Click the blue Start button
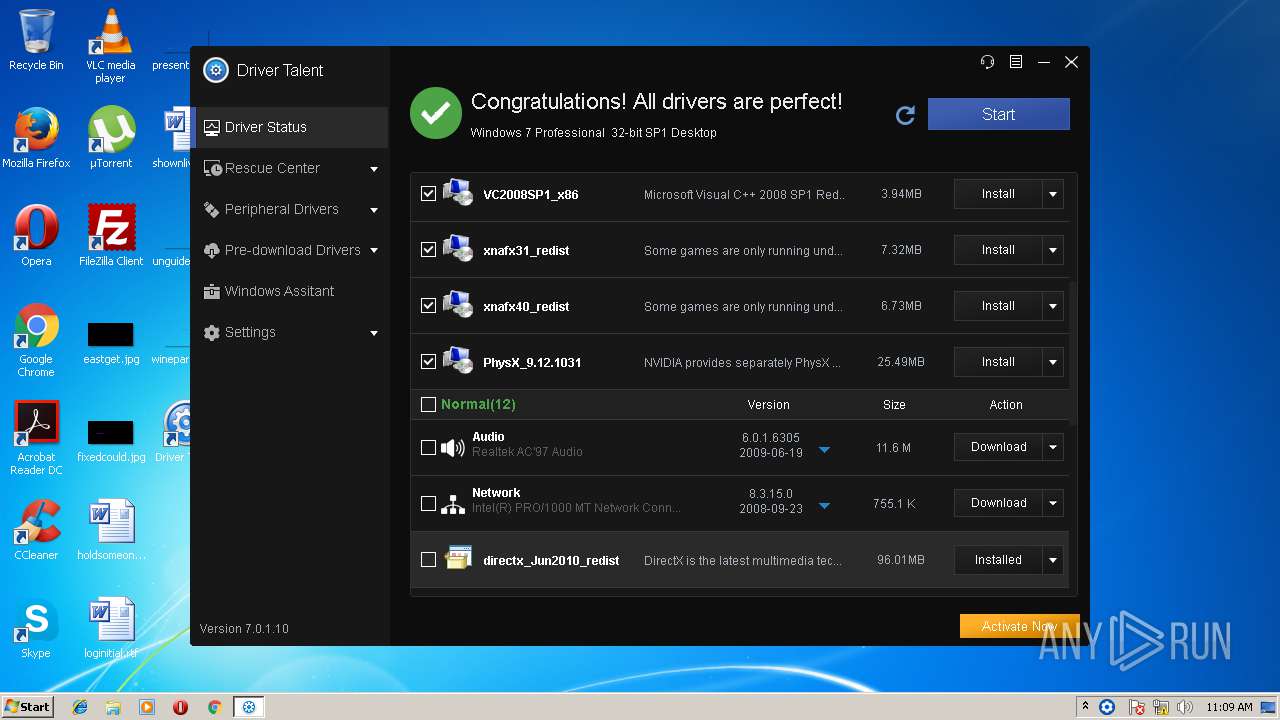Image resolution: width=1280 pixels, height=720 pixels. 998,114
